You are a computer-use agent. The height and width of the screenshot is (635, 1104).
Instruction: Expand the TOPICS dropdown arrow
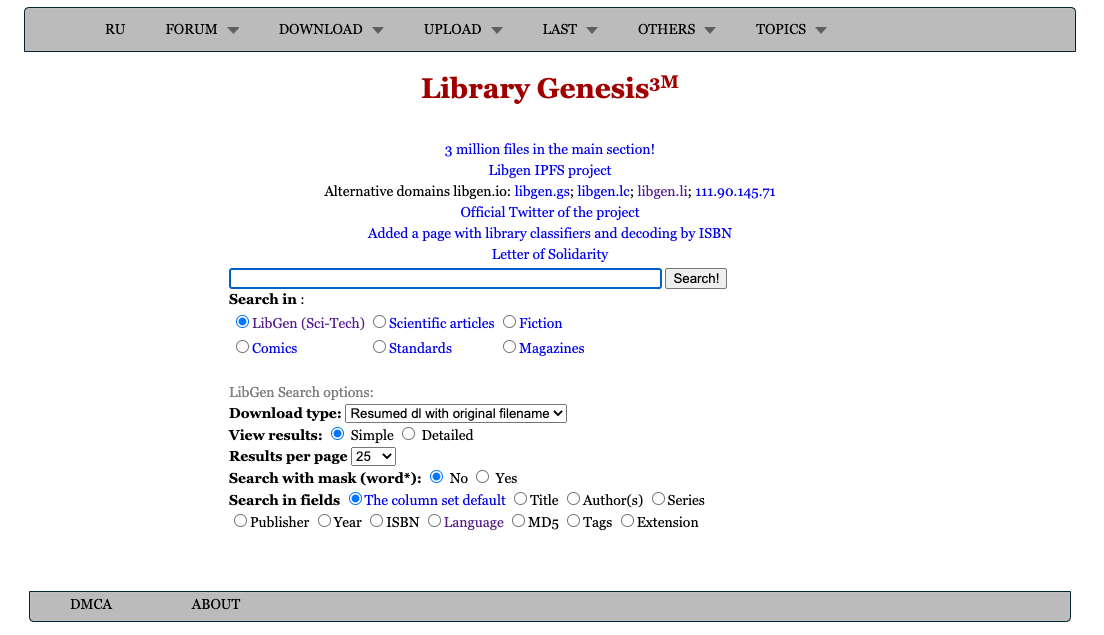821,30
